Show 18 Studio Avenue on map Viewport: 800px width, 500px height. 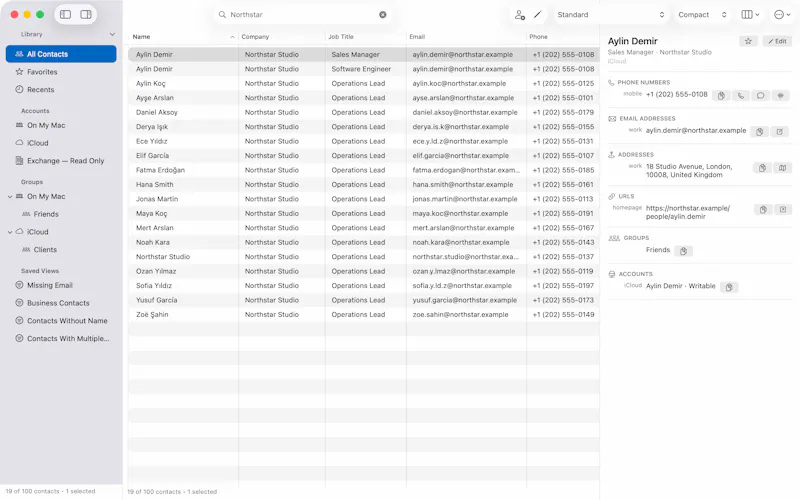782,168
